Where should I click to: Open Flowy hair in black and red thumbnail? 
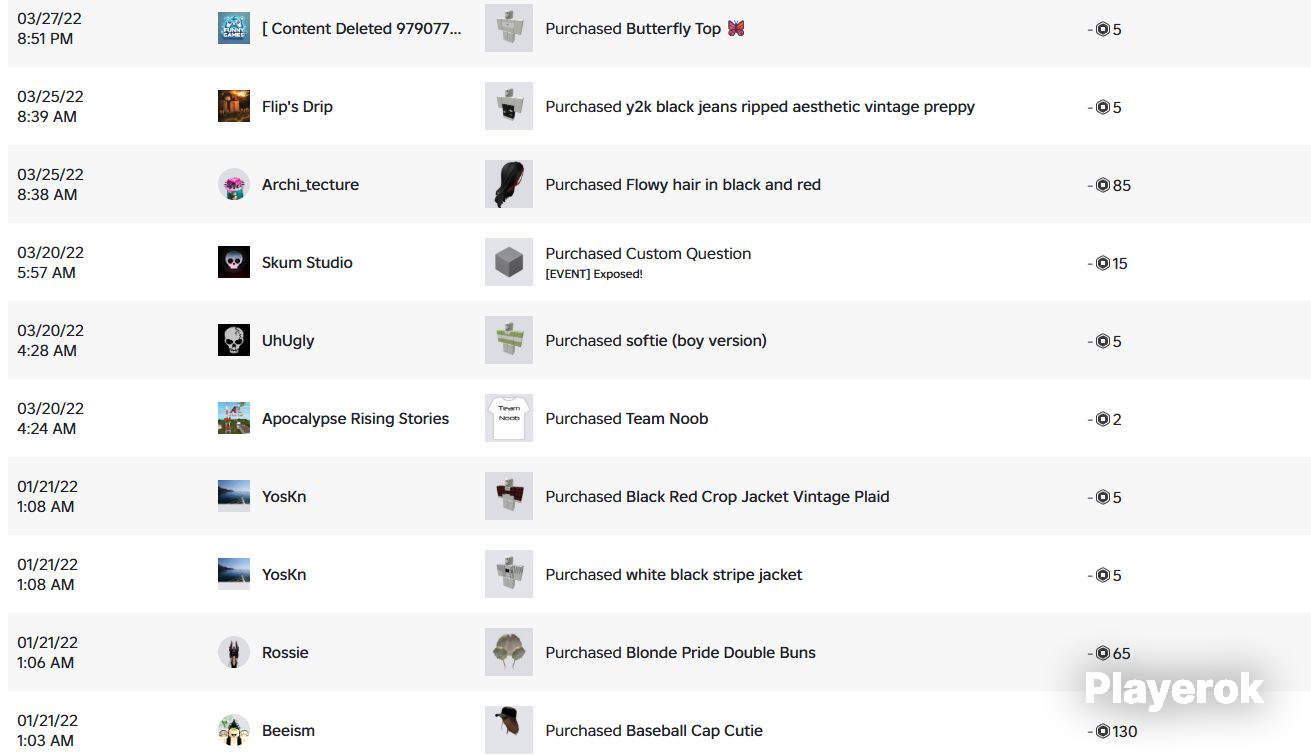click(x=509, y=184)
